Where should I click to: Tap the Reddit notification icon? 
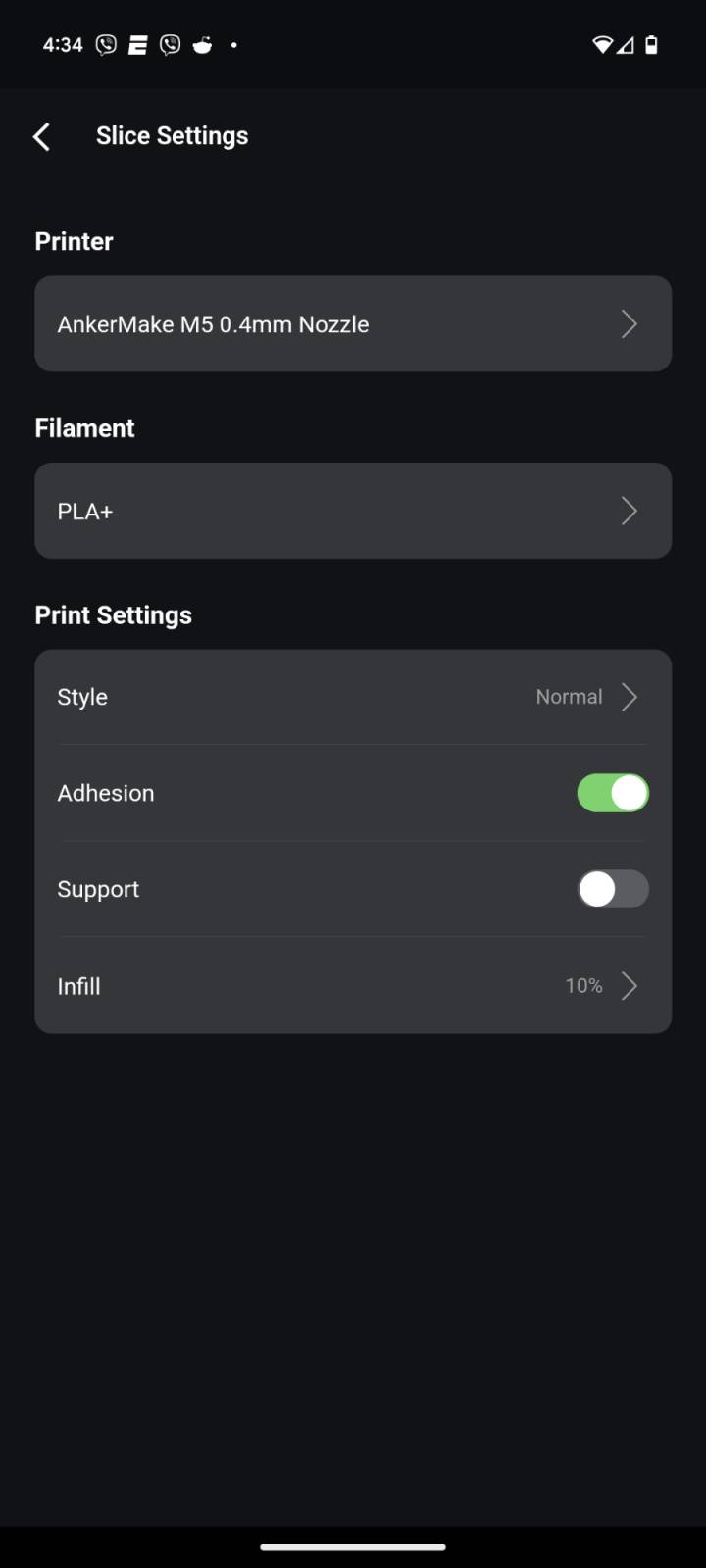pyautogui.click(x=202, y=45)
